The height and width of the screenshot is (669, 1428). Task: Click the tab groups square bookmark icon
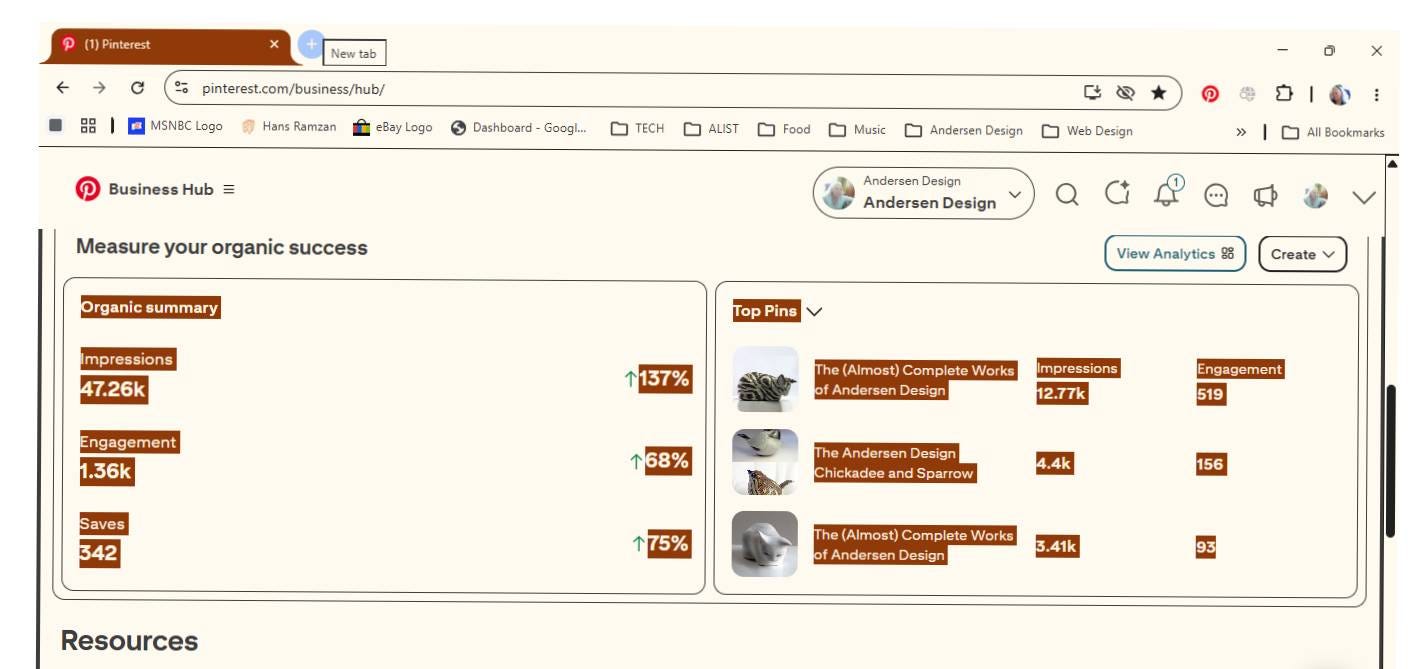pos(56,126)
